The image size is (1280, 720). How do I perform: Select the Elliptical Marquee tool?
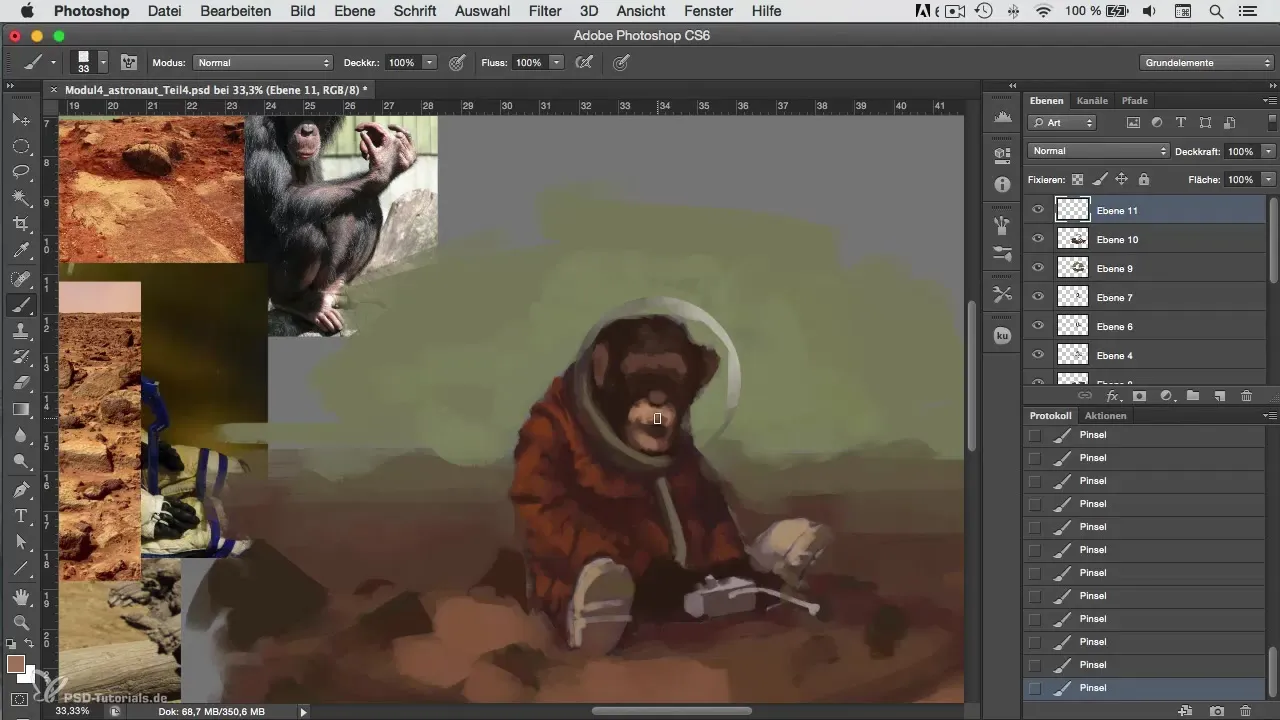pyautogui.click(x=20, y=146)
